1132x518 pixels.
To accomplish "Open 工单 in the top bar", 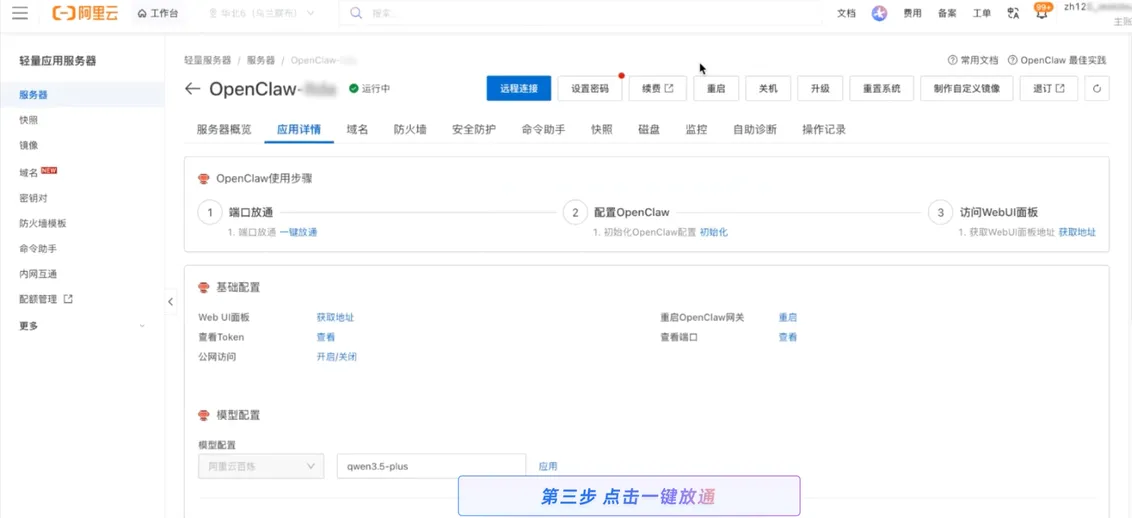I will [x=982, y=13].
